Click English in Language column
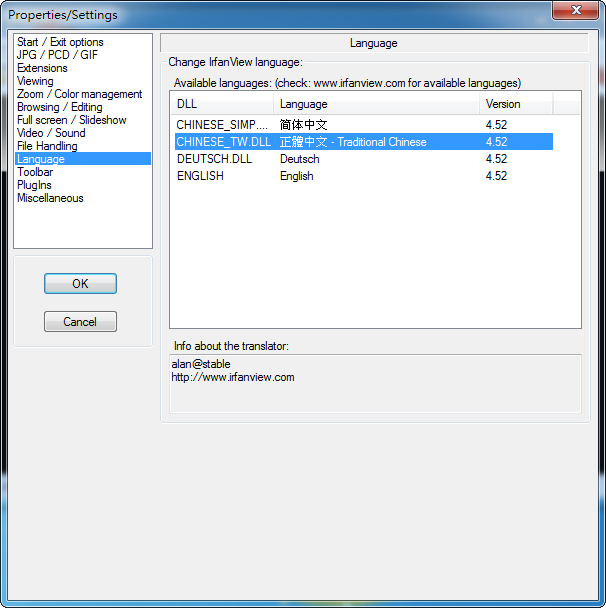This screenshot has height=608, width=606. click(297, 176)
